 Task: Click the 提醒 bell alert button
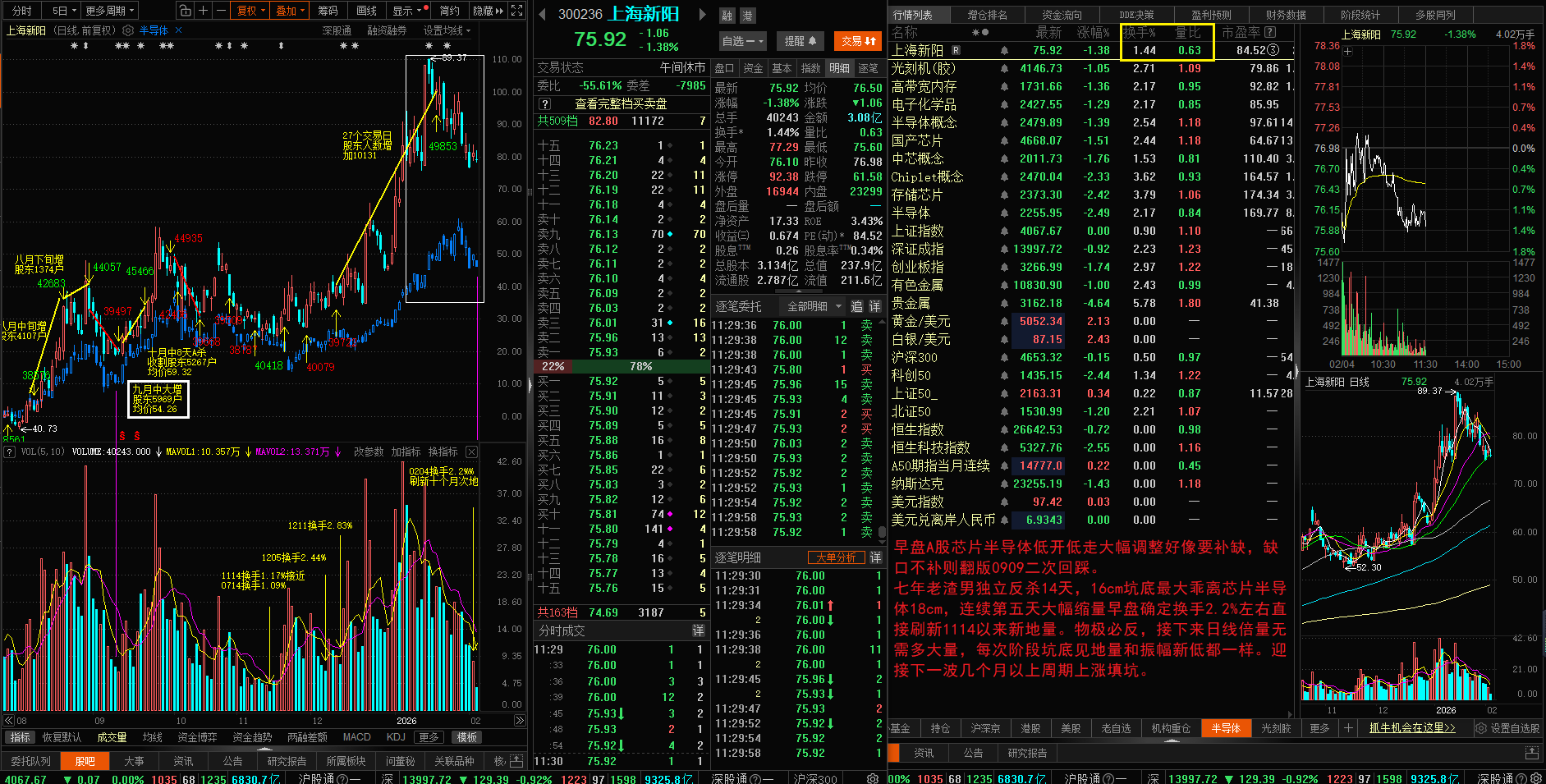coord(800,40)
